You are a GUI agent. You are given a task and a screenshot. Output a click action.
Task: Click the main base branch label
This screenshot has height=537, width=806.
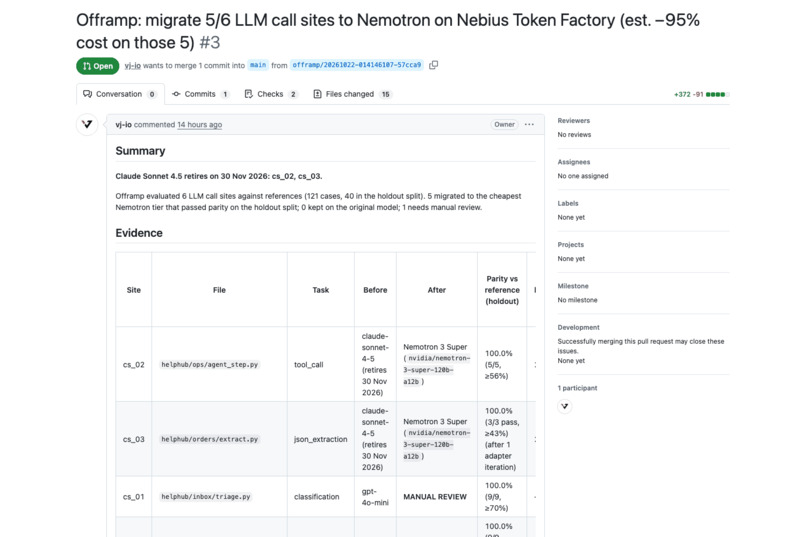(258, 65)
